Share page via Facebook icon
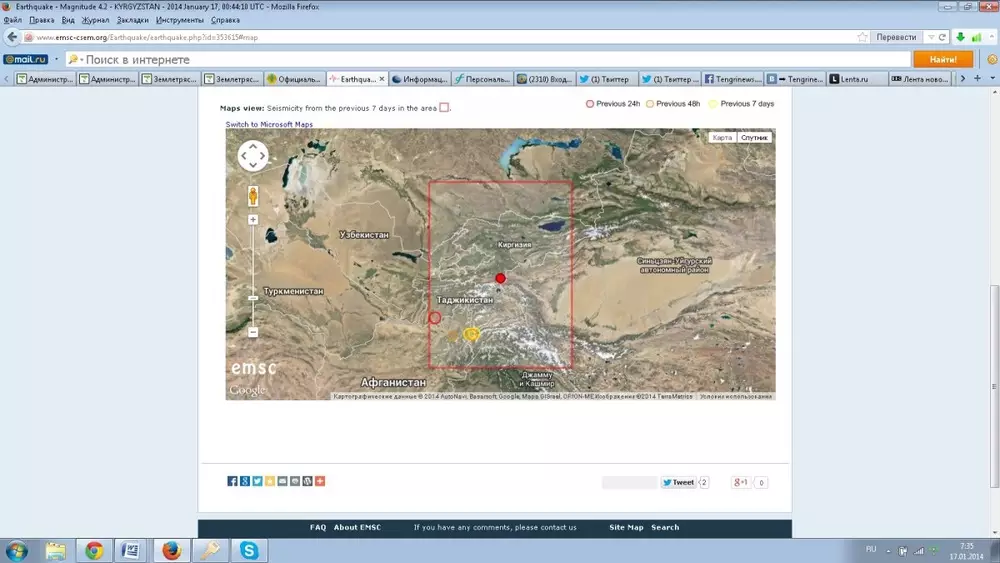1000x563 pixels. pyautogui.click(x=233, y=481)
